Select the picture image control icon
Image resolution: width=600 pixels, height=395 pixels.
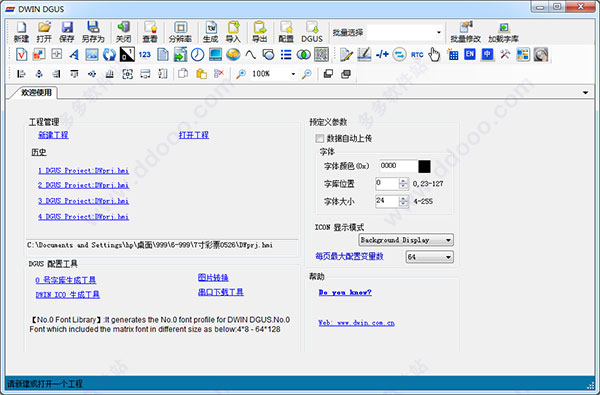point(92,54)
